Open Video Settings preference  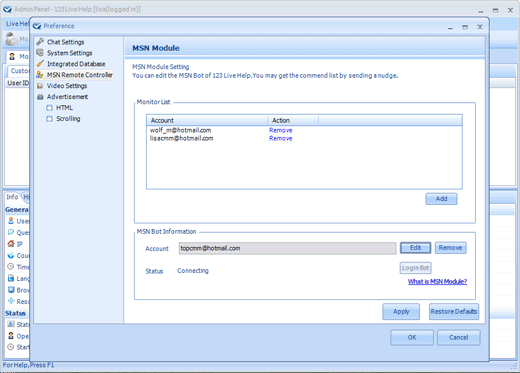67,86
